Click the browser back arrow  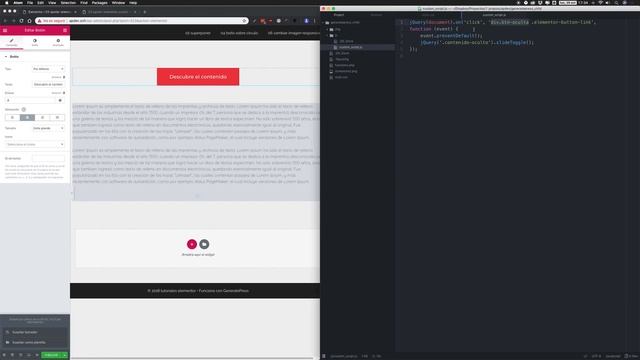[x=5, y=20]
